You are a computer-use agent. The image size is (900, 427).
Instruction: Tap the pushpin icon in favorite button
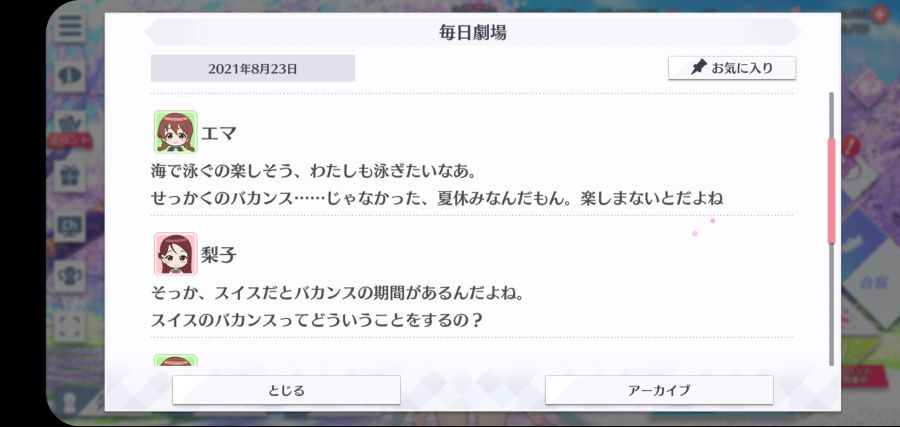[x=699, y=68]
